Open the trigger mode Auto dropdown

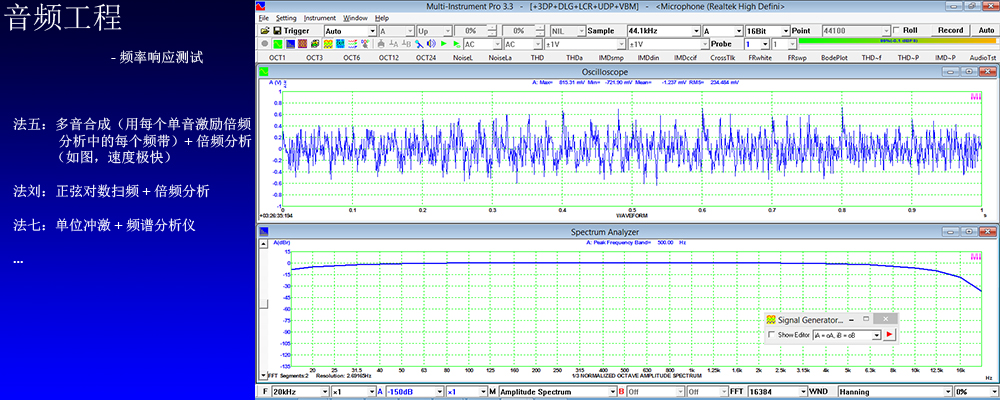(372, 31)
